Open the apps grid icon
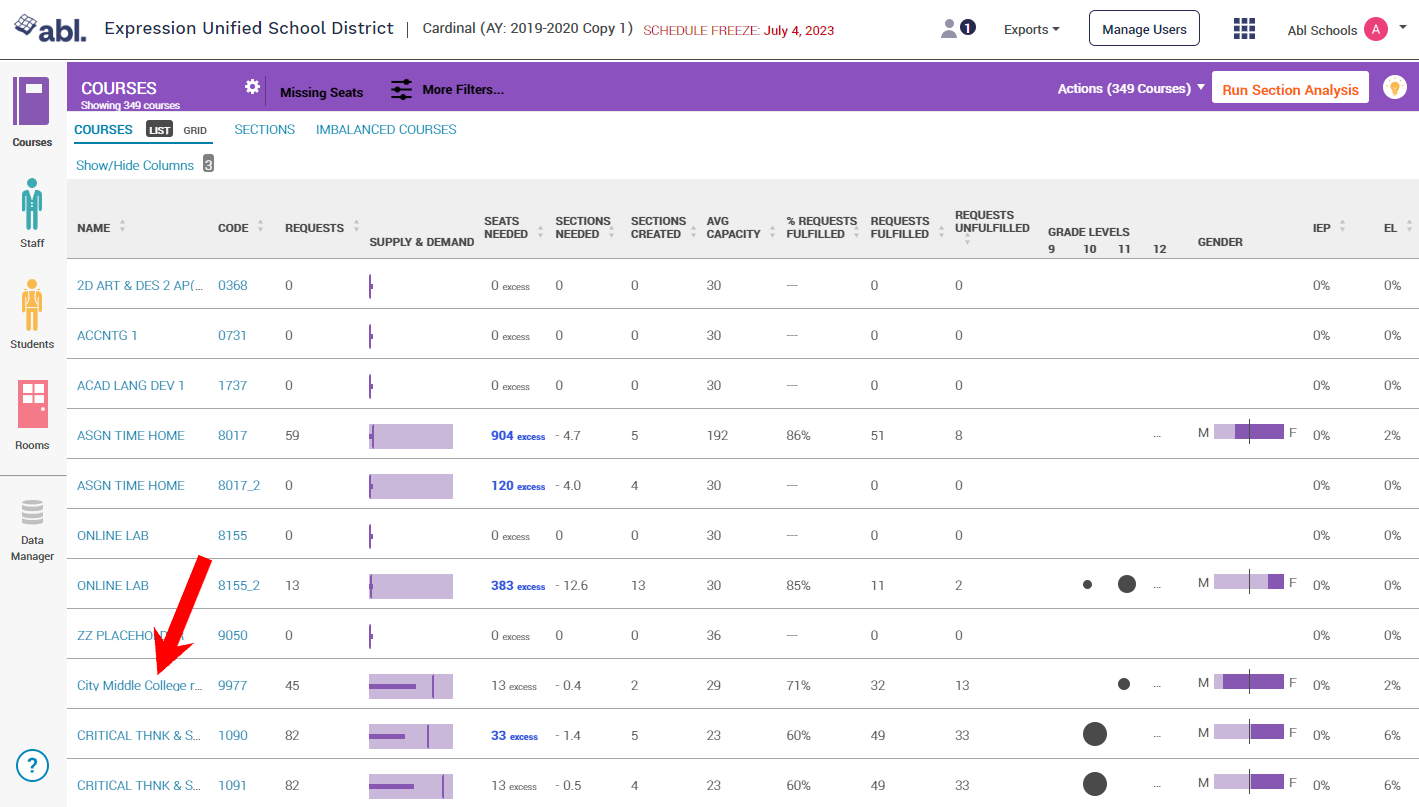1419x807 pixels. [1244, 30]
